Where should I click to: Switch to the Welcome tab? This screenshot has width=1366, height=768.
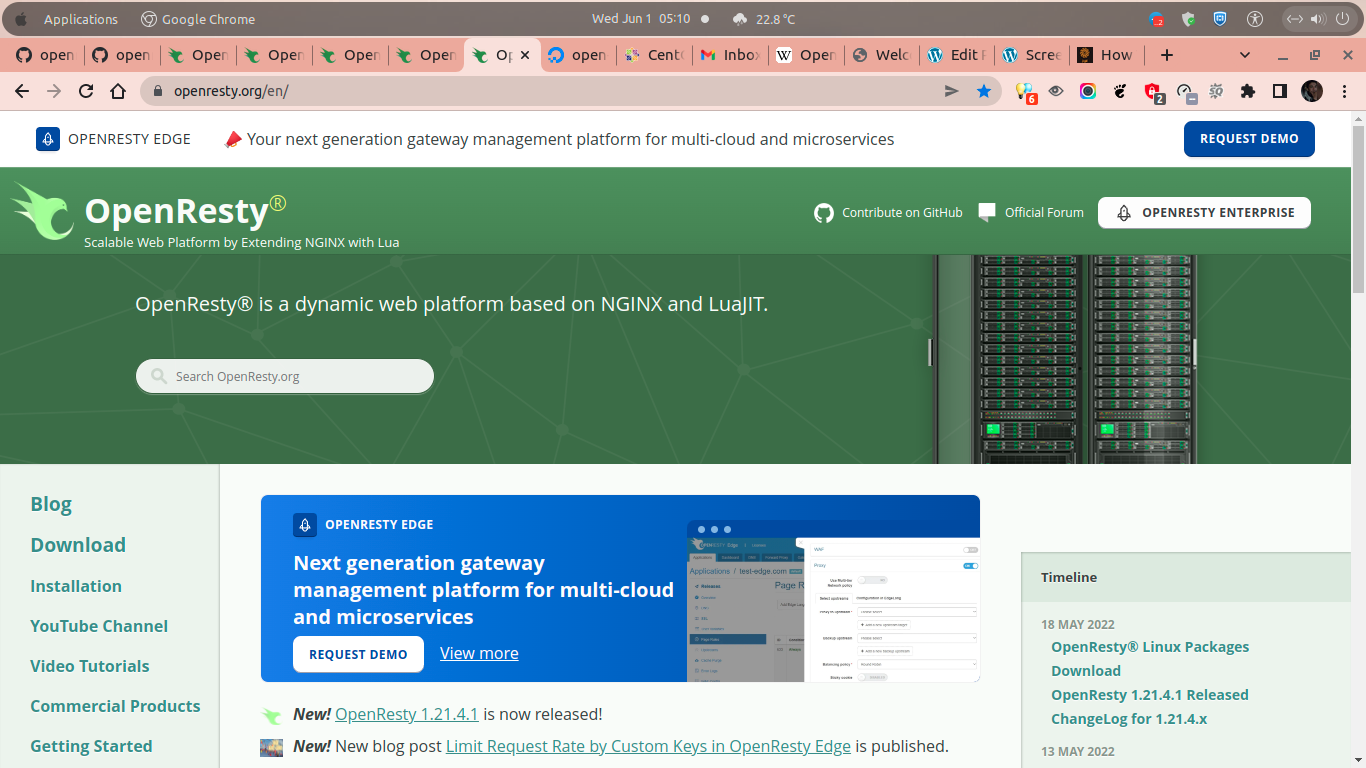pos(882,55)
